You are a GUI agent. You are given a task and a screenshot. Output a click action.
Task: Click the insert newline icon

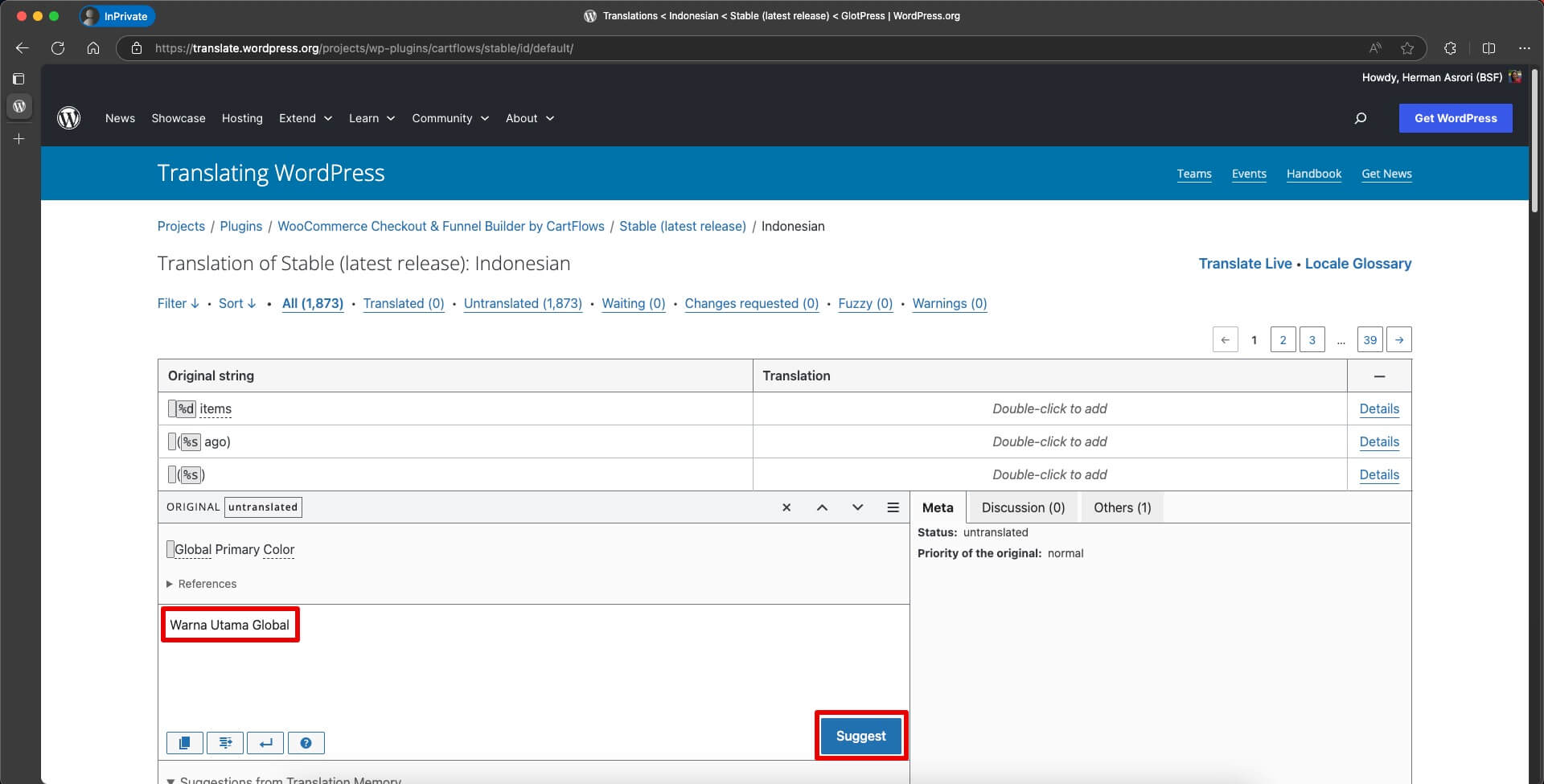tap(265, 743)
